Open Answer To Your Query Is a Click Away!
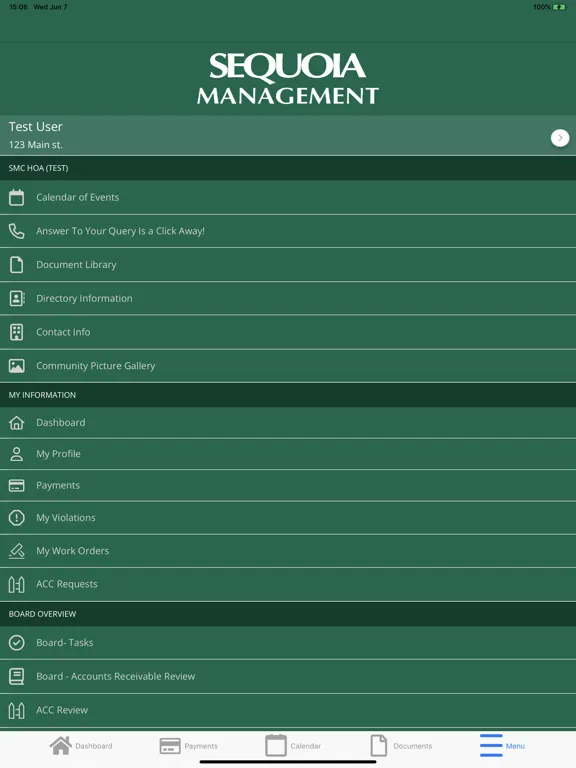 pyautogui.click(x=288, y=231)
